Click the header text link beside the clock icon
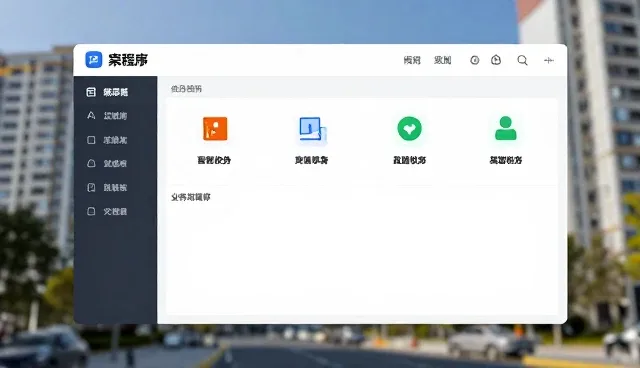Screen dimensions: 640x368 (x=442, y=60)
